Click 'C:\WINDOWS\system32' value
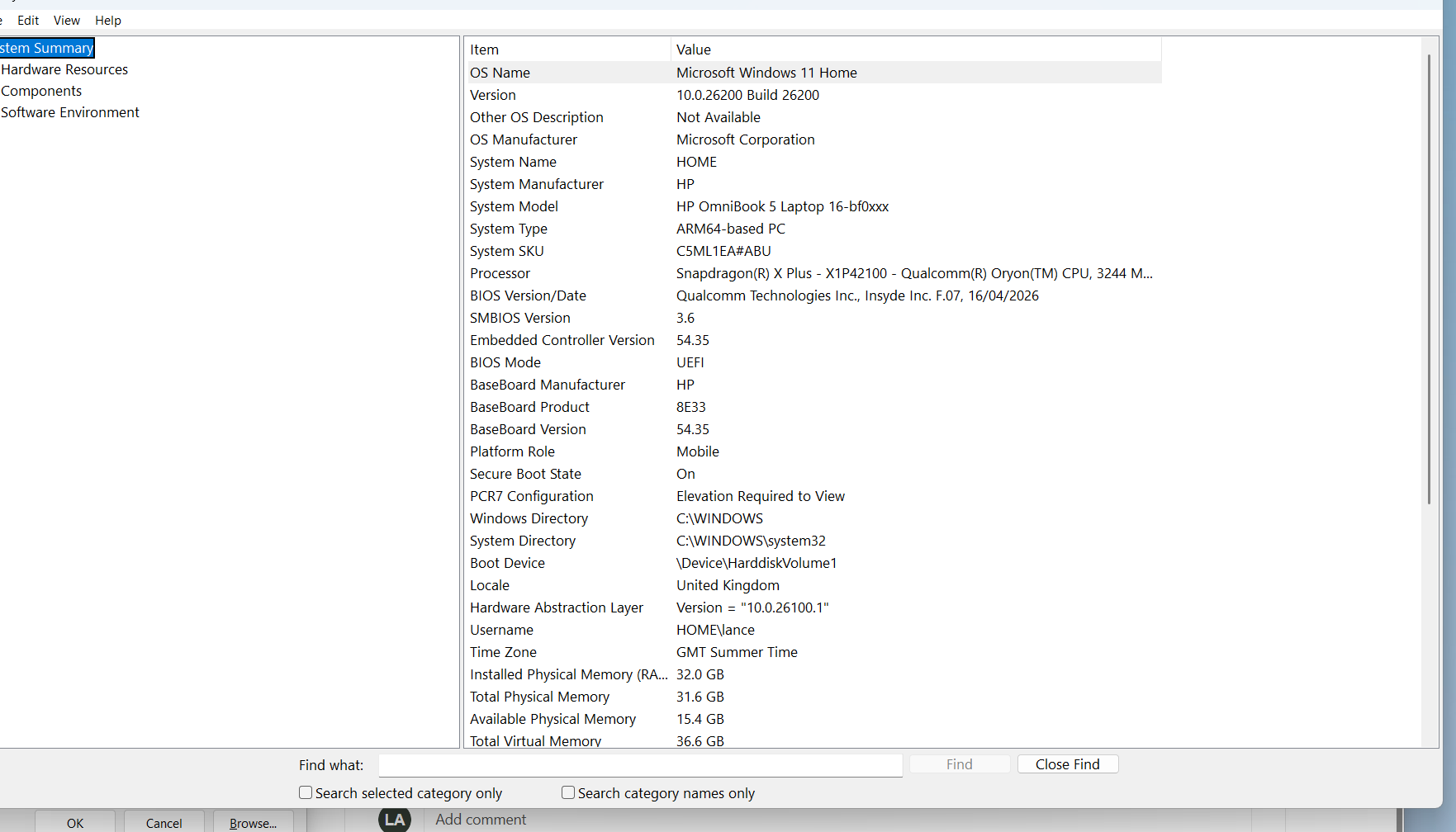The width and height of the screenshot is (1456, 832). click(751, 541)
